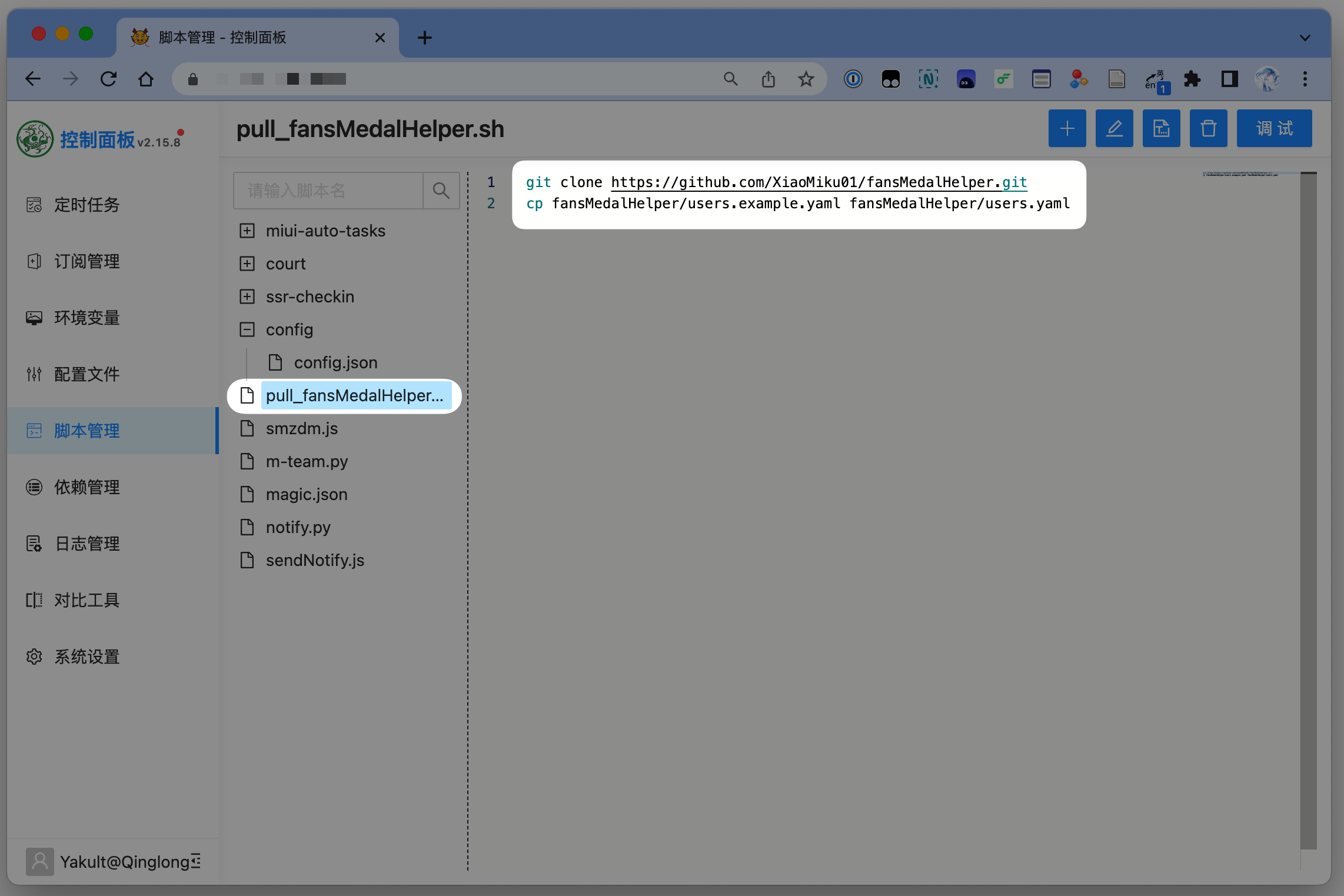Open 定时任务 menu item
The width and height of the screenshot is (1344, 896).
(87, 205)
